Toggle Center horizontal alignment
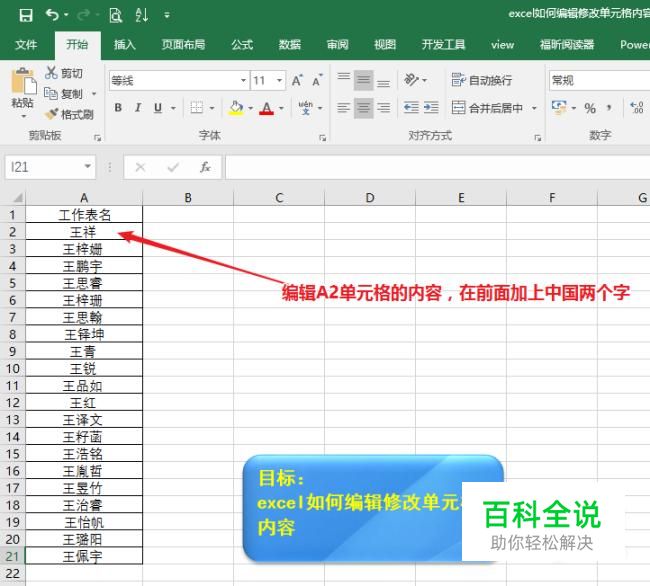Image resolution: width=650 pixels, height=586 pixels. click(x=364, y=108)
